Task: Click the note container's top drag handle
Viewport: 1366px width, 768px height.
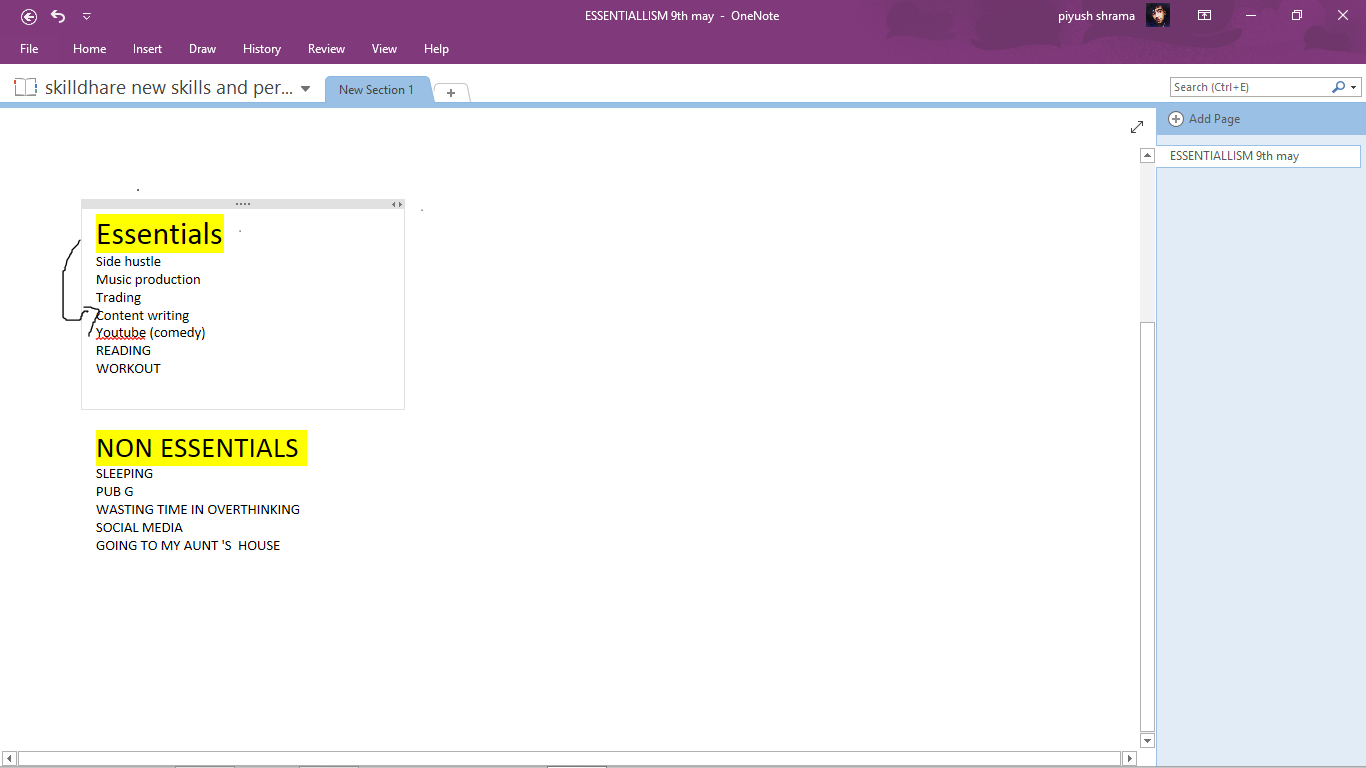Action: (243, 204)
